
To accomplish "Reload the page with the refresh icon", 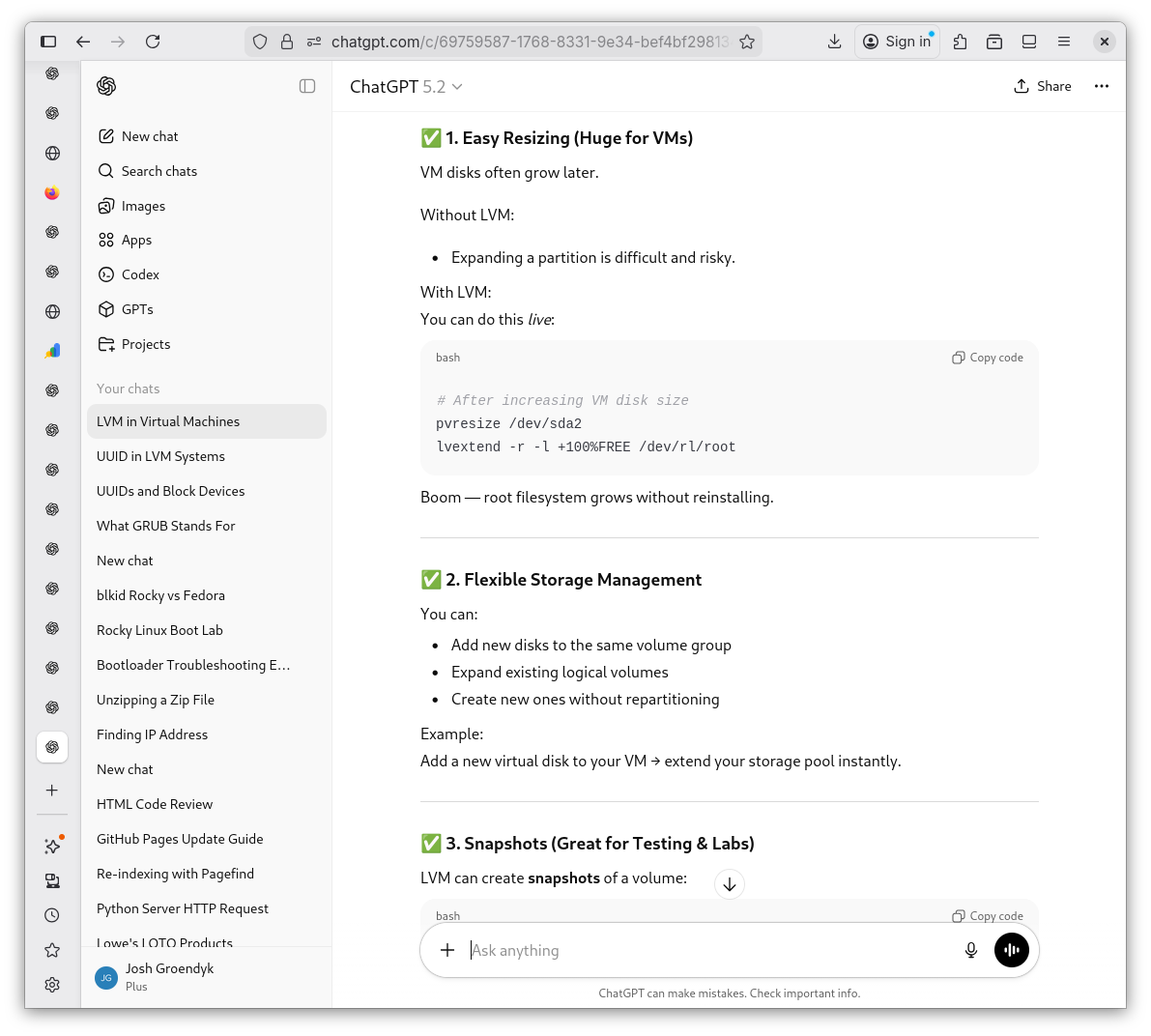I will tap(153, 42).
